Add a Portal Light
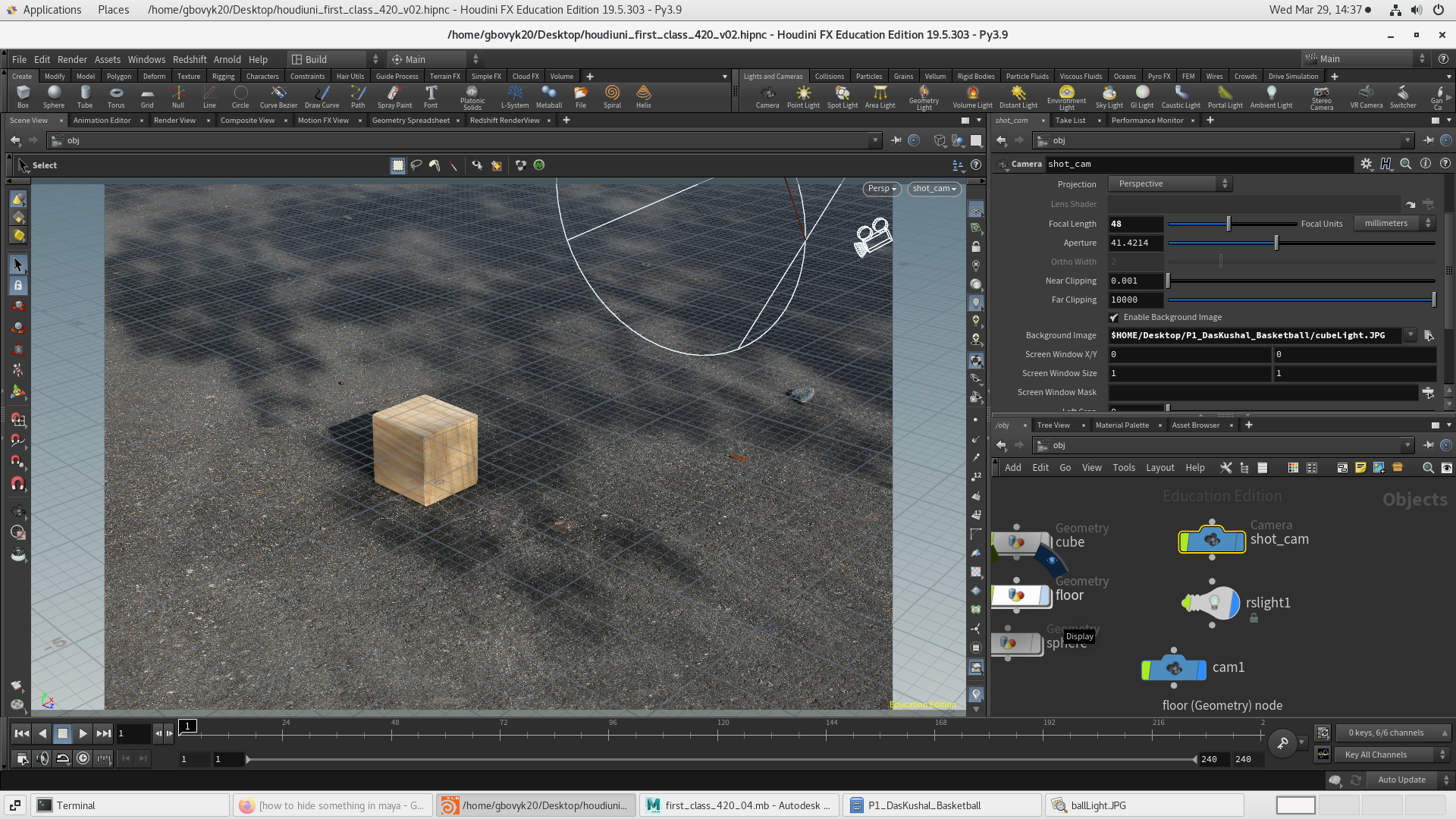The image size is (1456, 819). click(1225, 96)
